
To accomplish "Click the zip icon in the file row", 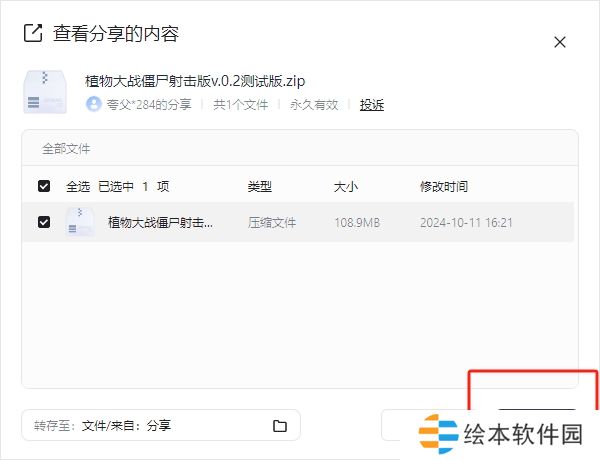I will tap(80, 222).
